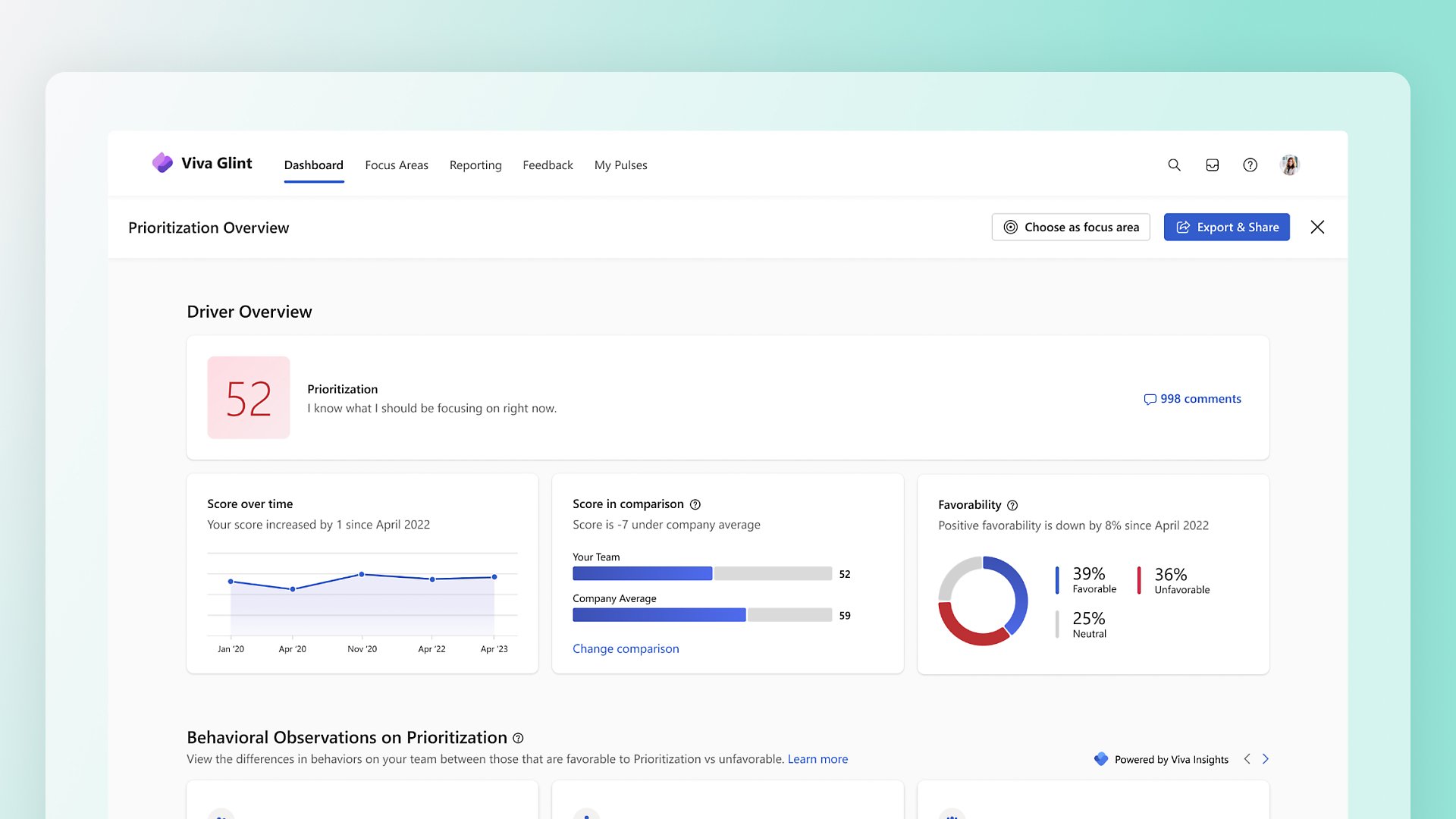1456x819 pixels.
Task: Go to next behavioral observations page
Action: coord(1265,759)
